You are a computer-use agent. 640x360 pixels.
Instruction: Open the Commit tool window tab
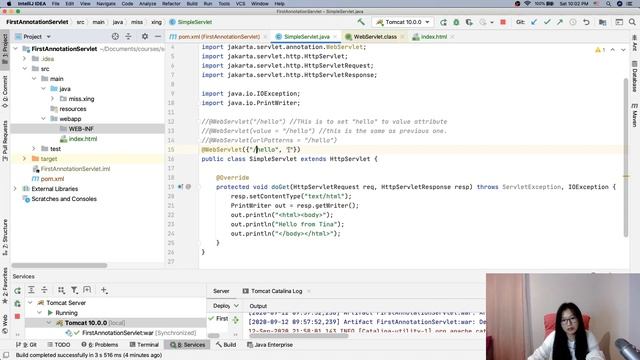(5, 91)
